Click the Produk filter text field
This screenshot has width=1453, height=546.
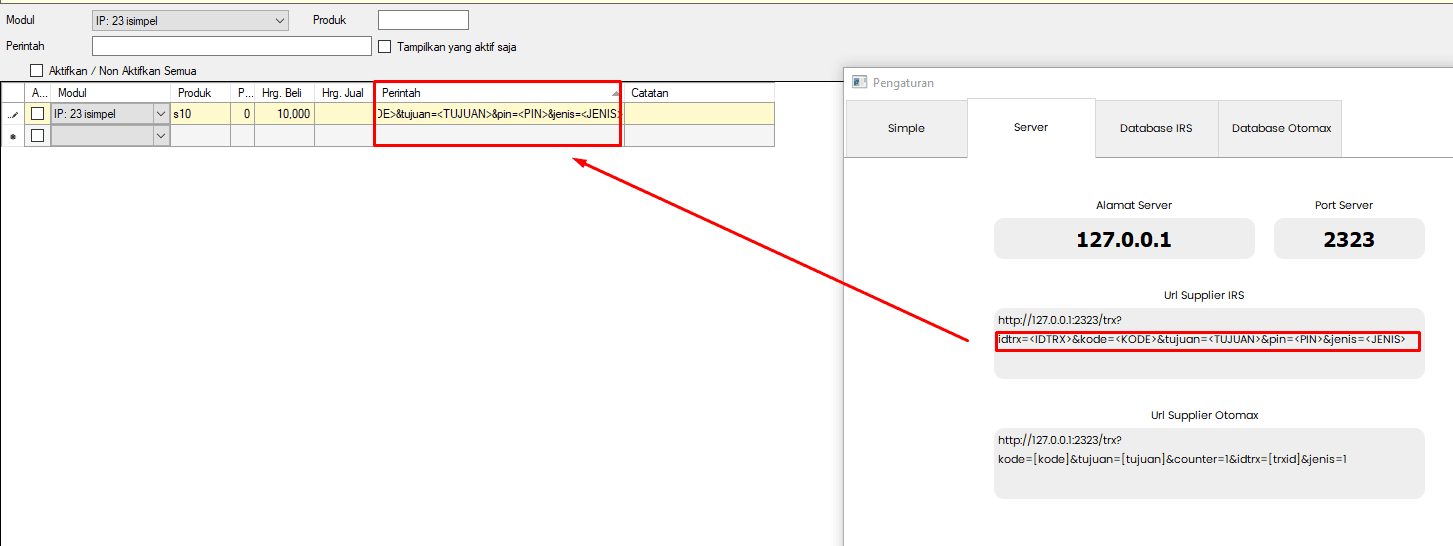(x=423, y=20)
